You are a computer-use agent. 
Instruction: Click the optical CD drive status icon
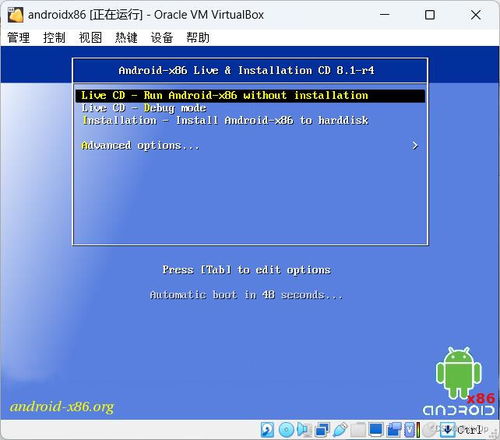pyautogui.click(x=286, y=429)
